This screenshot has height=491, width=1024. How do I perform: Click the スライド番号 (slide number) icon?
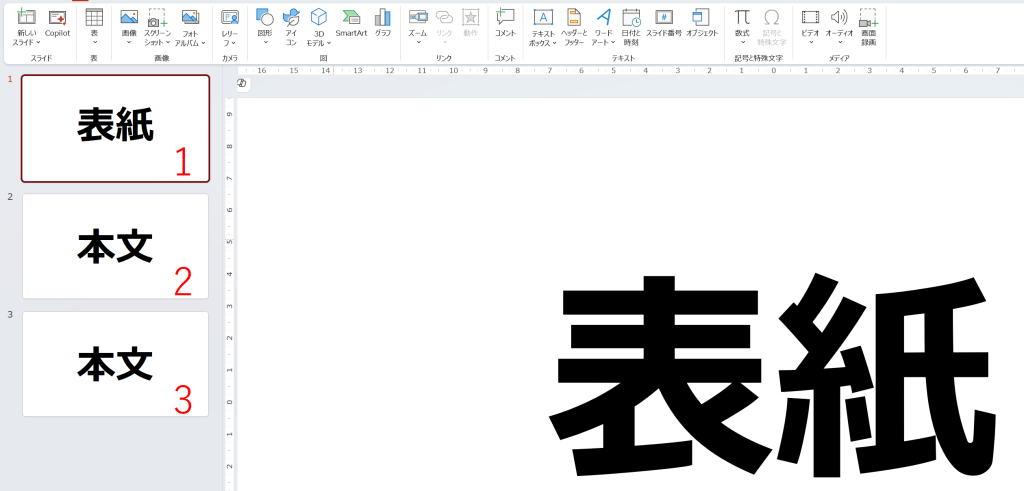[x=663, y=23]
